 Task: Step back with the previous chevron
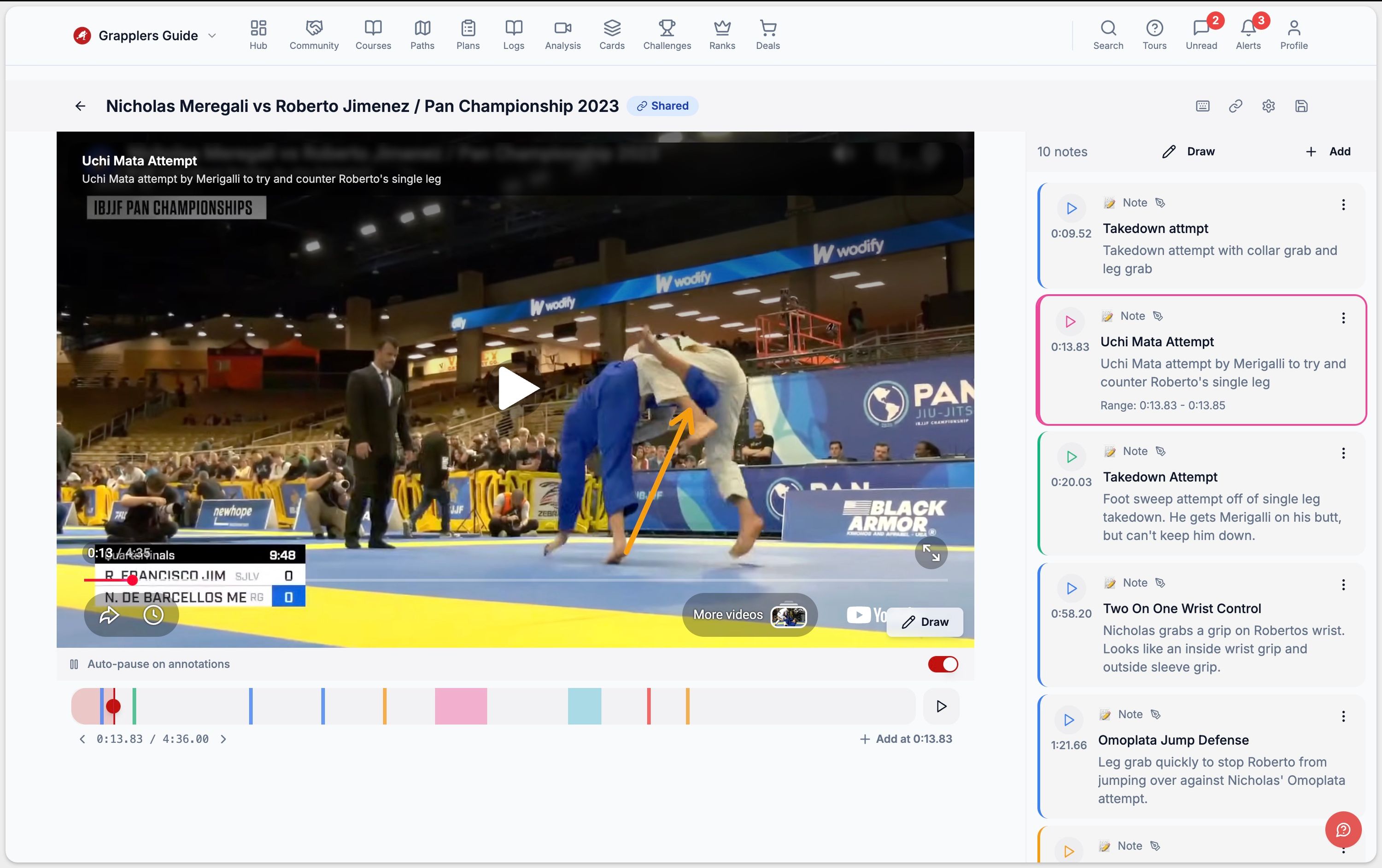(x=82, y=739)
